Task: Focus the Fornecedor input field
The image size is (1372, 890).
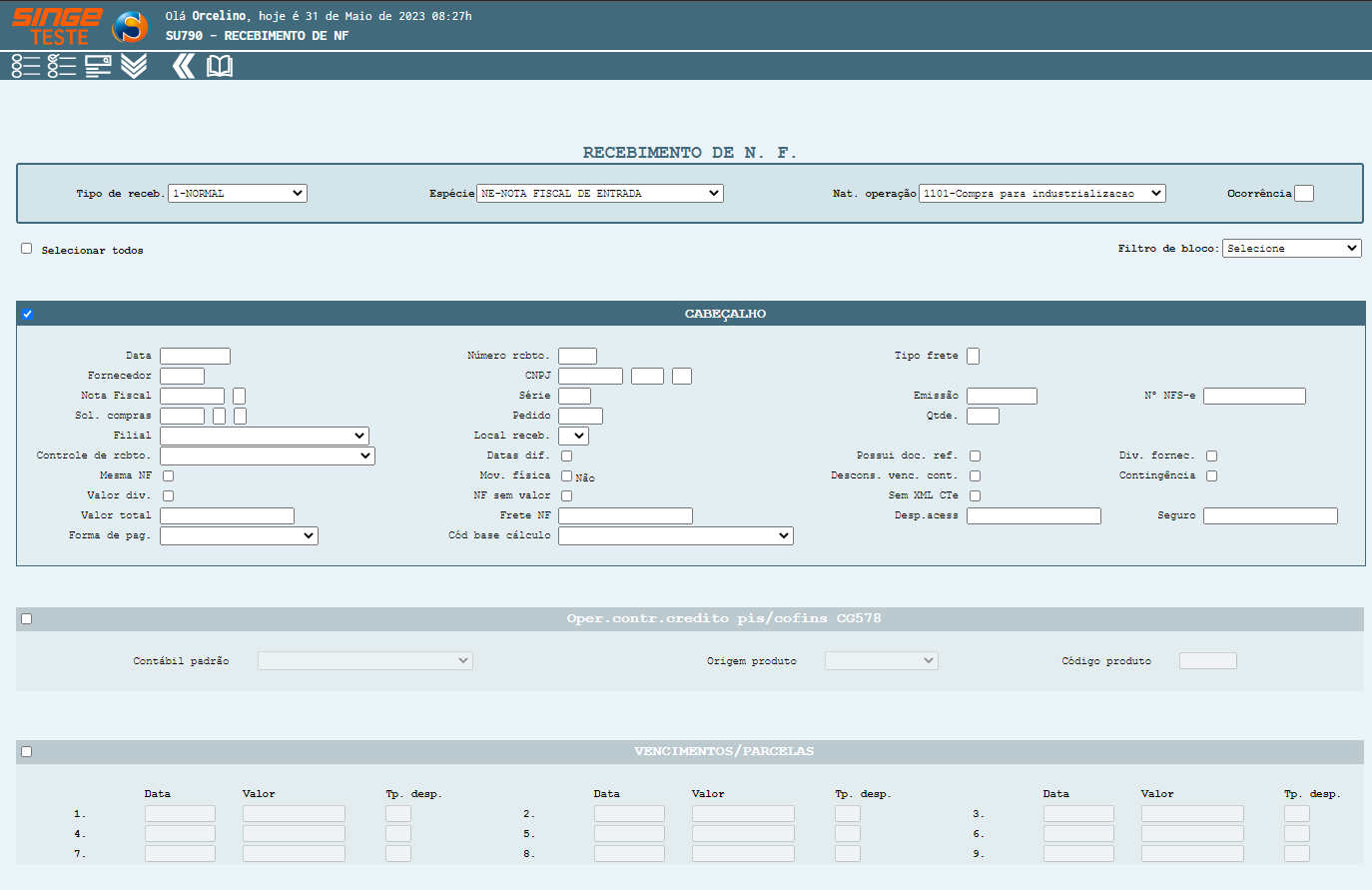Action: [x=182, y=377]
